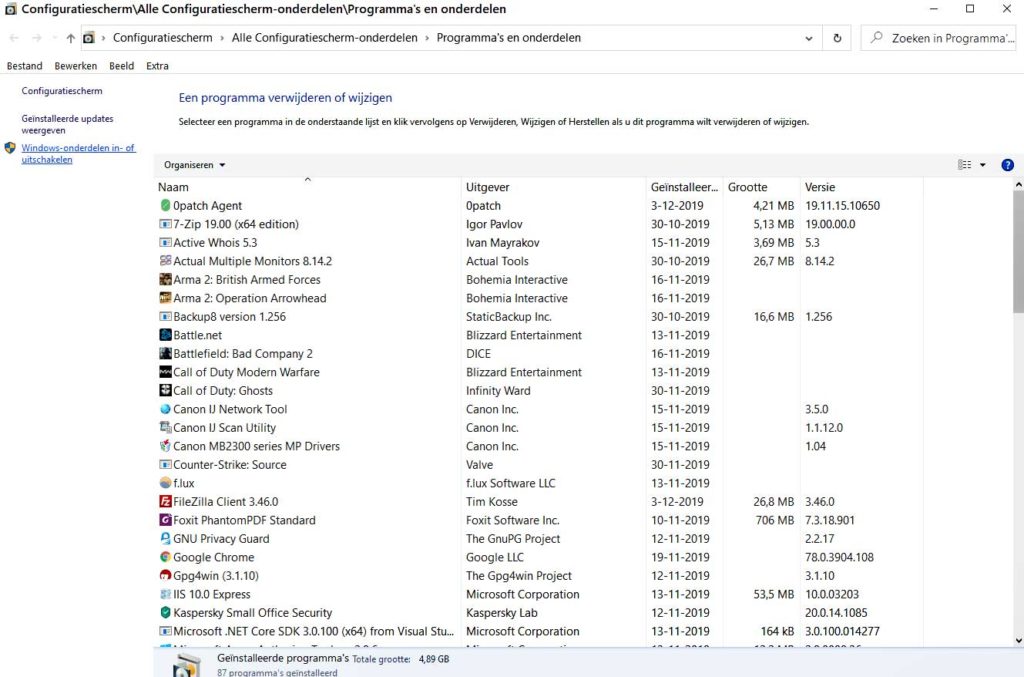Click the 0patch Agent program icon
Screen dimensions: 1024x677
[x=165, y=206]
